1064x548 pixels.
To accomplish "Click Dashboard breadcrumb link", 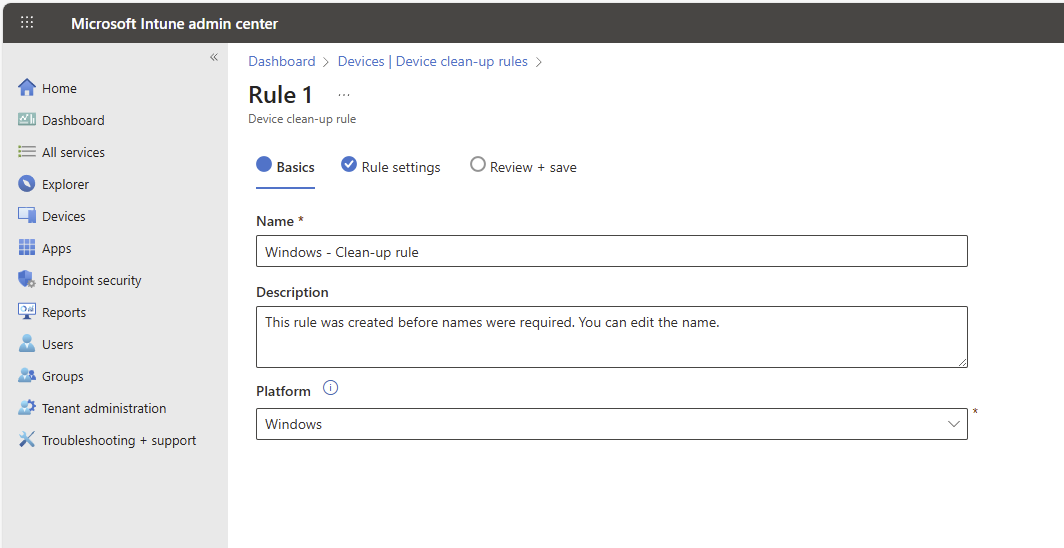I will point(282,61).
